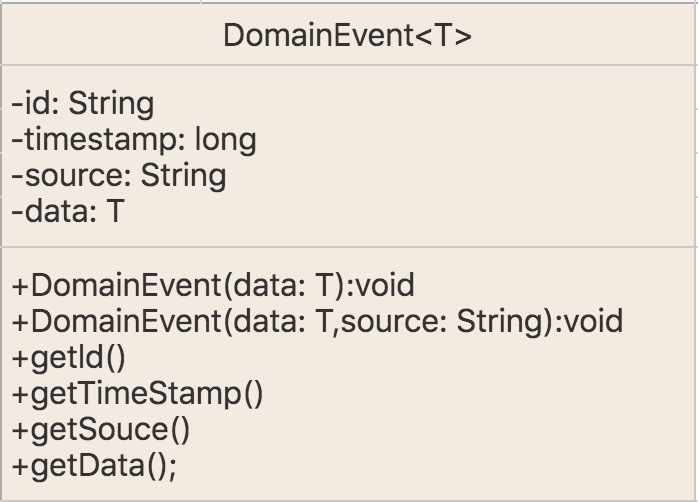This screenshot has height=502, width=698.
Task: Click the +getId() method
Action: [x=69, y=358]
